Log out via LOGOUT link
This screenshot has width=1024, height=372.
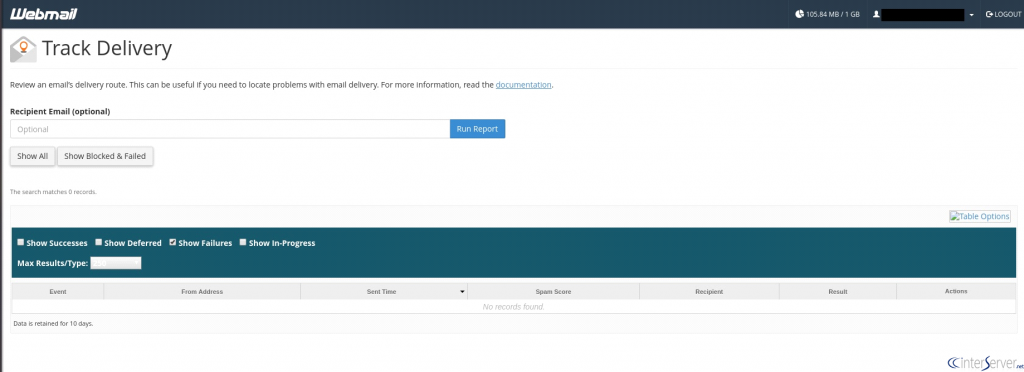pyautogui.click(x=1003, y=14)
